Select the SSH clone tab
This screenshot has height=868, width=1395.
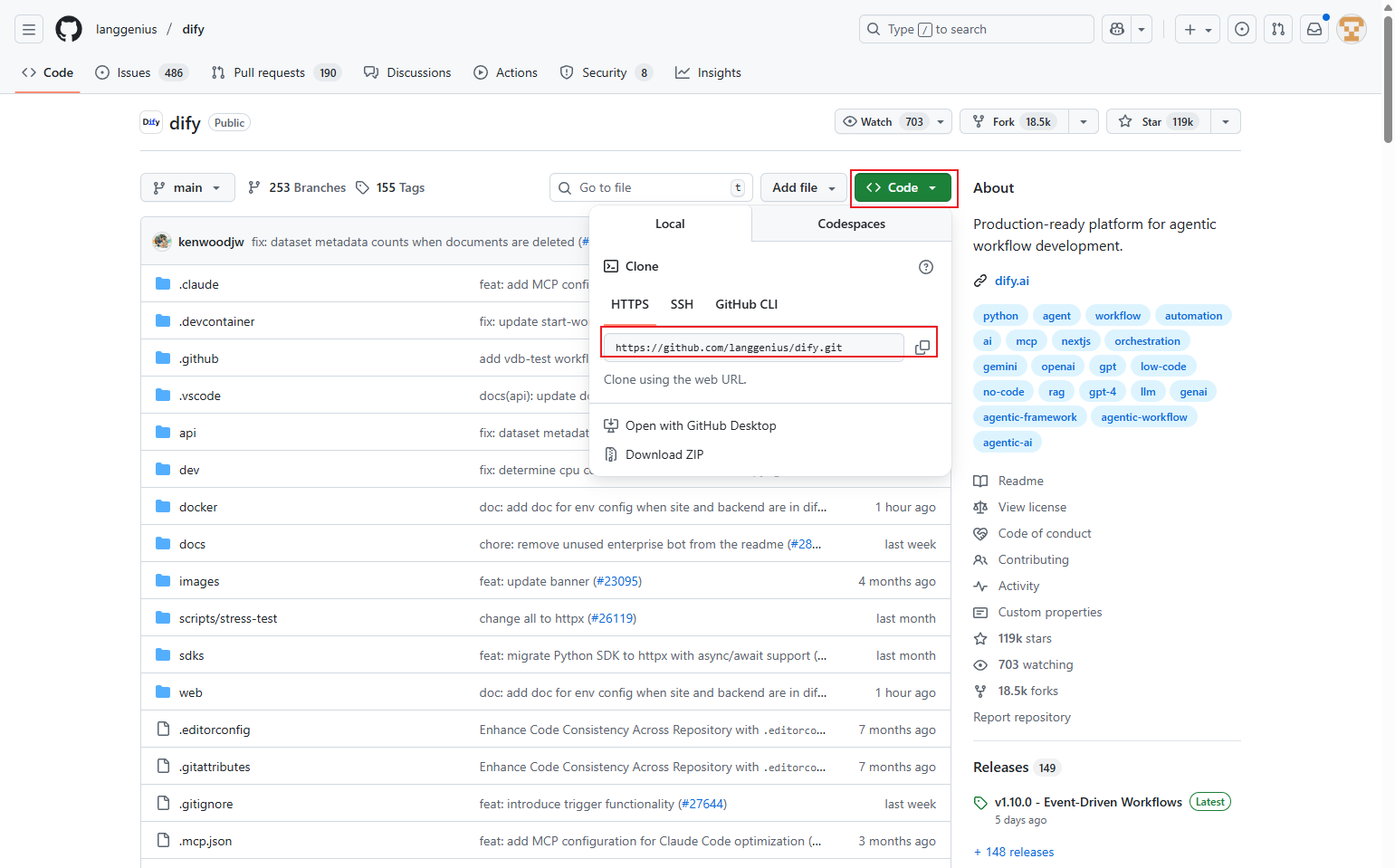(x=682, y=304)
